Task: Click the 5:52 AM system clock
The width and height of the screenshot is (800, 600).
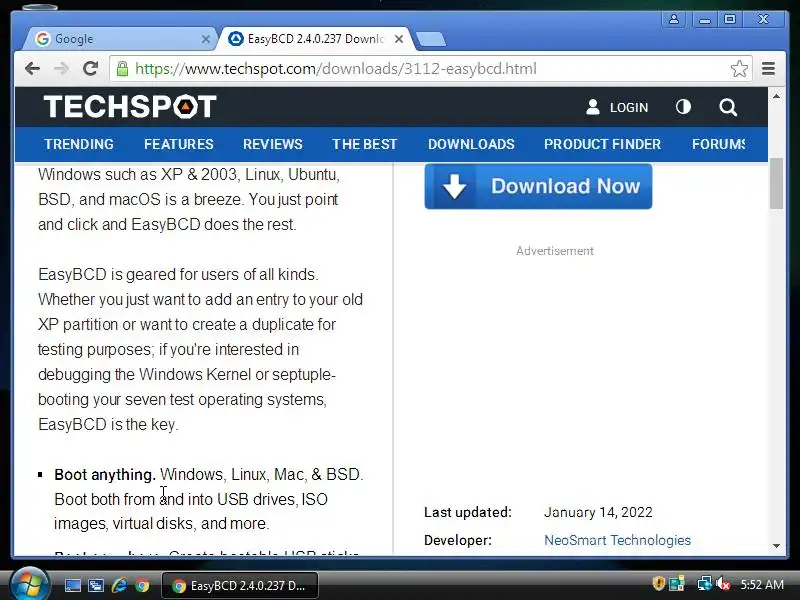Action: point(762,584)
